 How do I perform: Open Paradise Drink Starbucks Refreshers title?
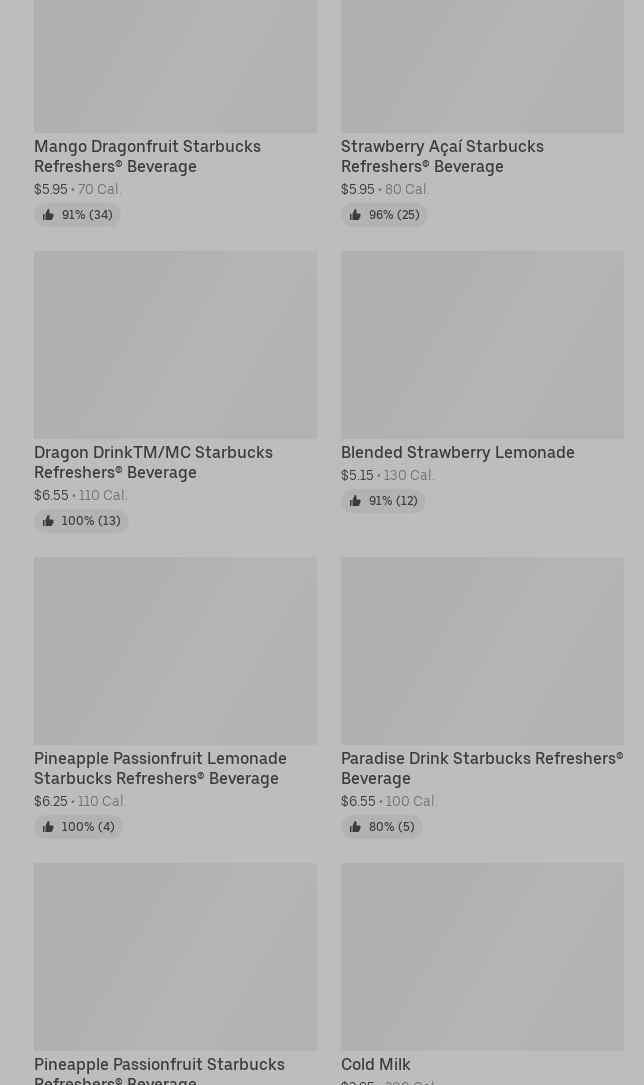pos(482,768)
